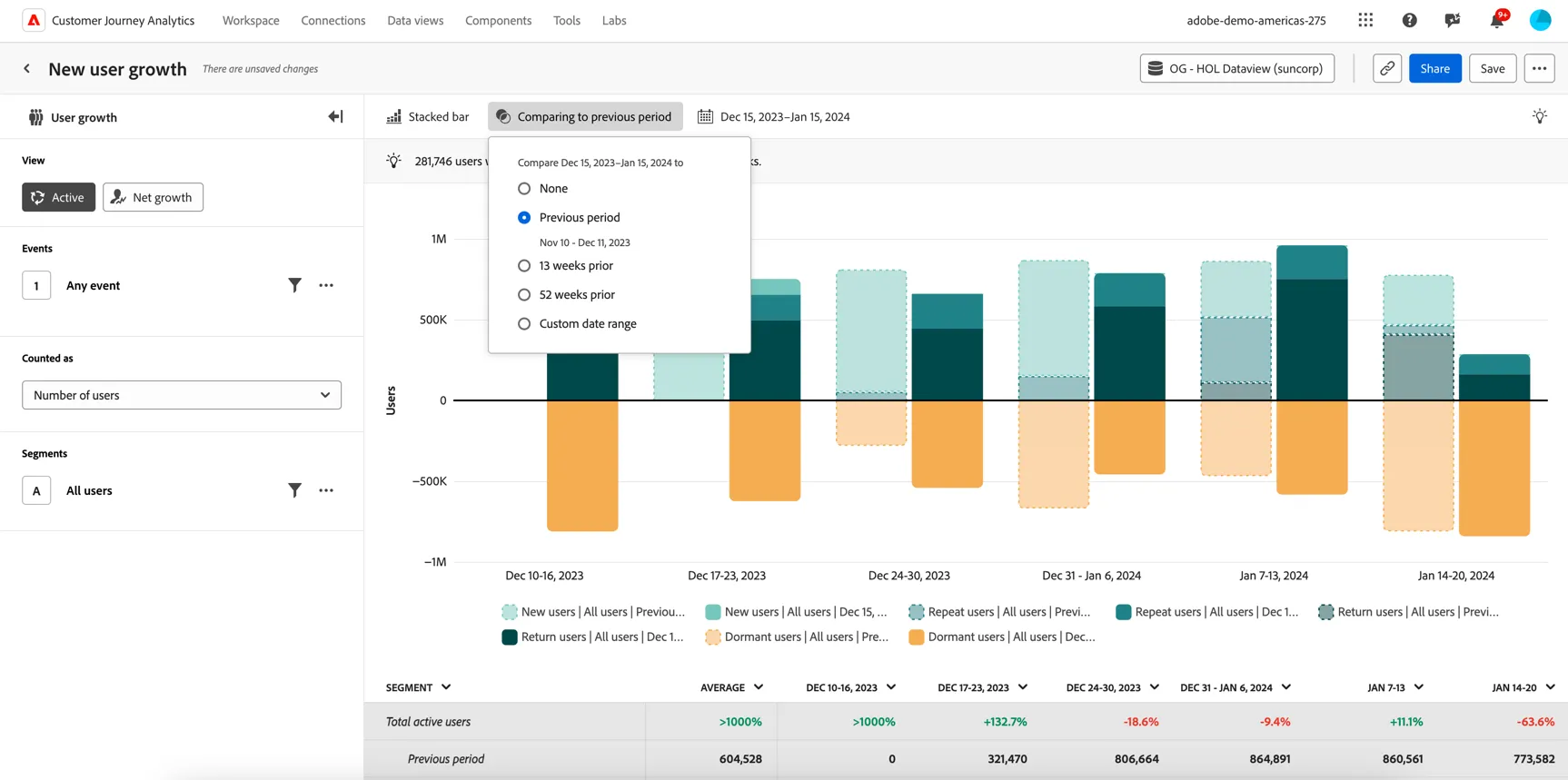Click the Adobe logo icon
This screenshot has width=1568, height=780.
tap(34, 20)
